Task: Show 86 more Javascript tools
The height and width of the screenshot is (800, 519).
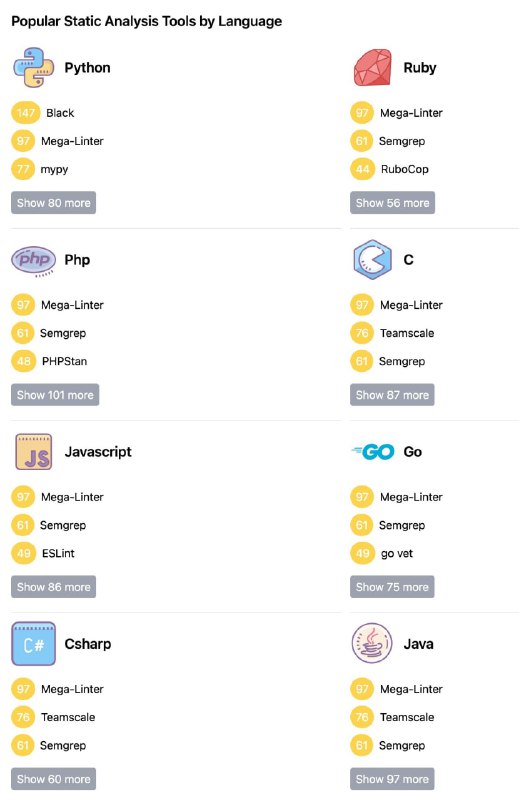Action: click(x=54, y=587)
